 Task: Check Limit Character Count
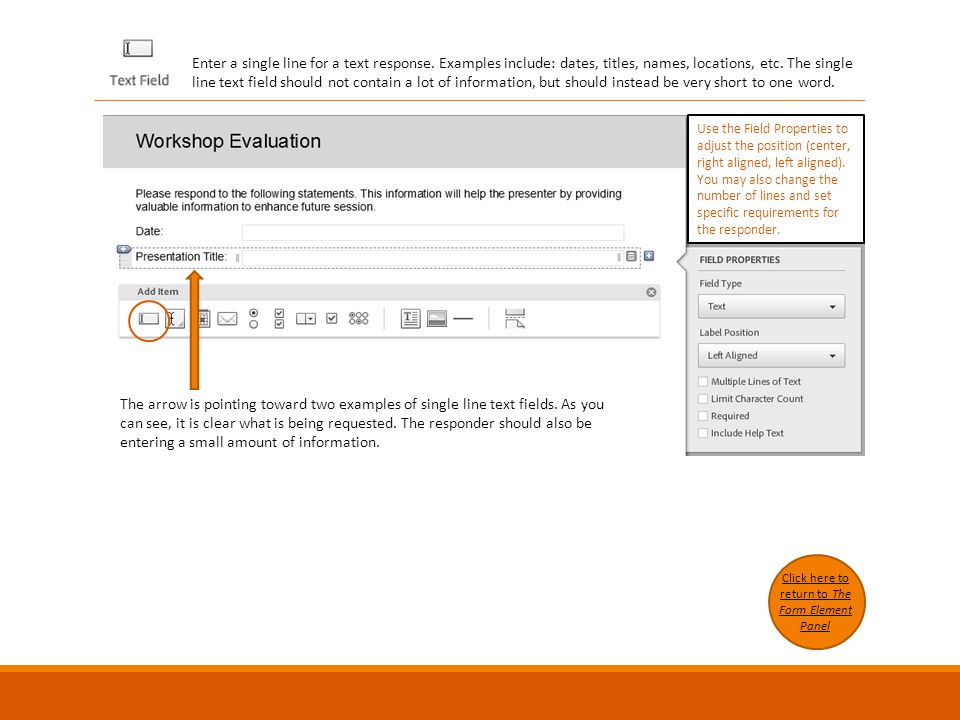(x=703, y=399)
